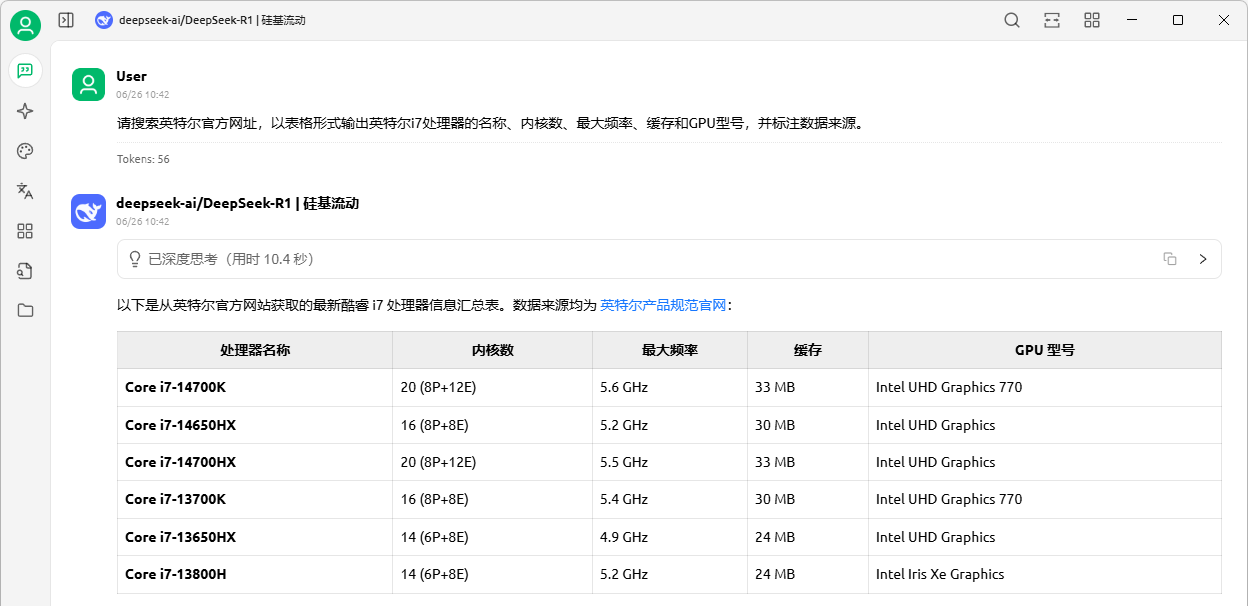Screen dimensions: 1248x606
Task: Click the DeepSeek model logo in header
Action: tap(104, 20)
